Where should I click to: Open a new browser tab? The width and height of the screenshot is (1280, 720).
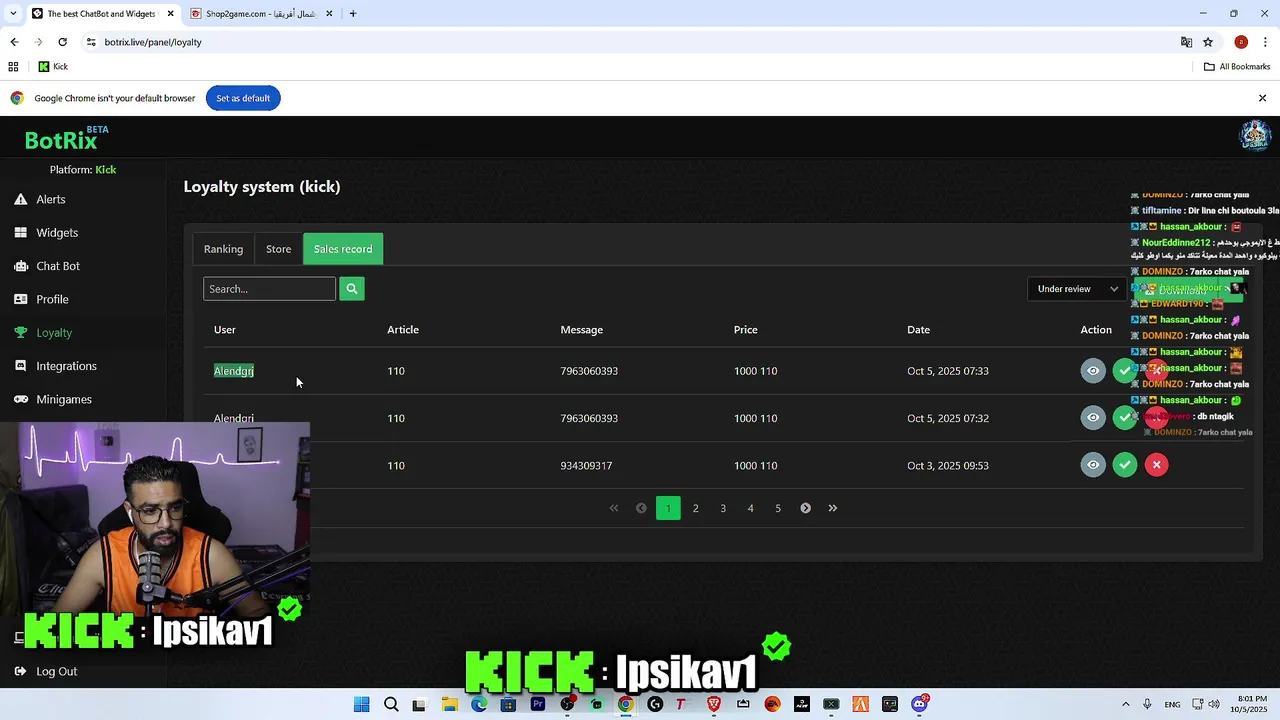click(353, 14)
